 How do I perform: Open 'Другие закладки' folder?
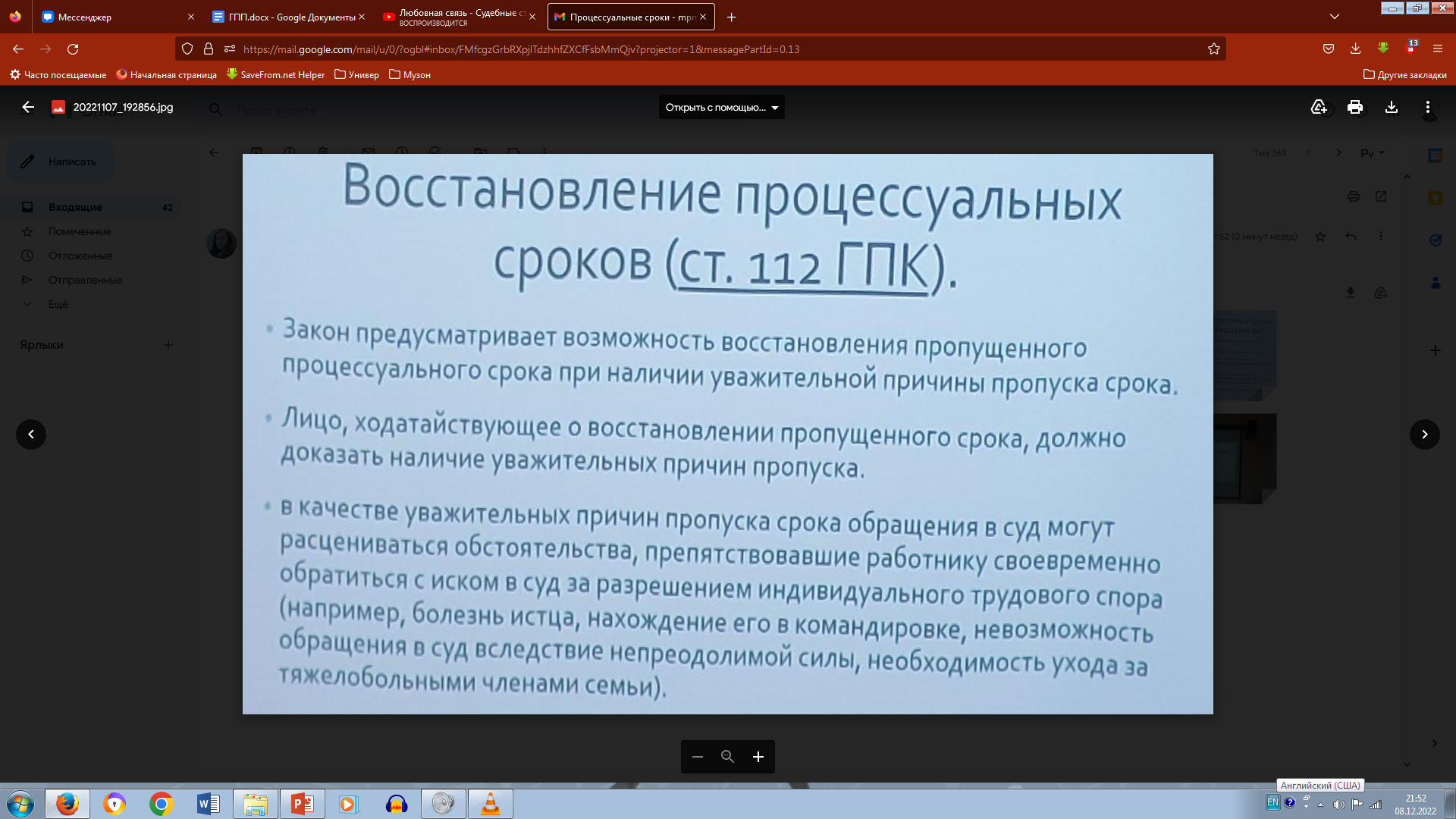(x=1404, y=75)
